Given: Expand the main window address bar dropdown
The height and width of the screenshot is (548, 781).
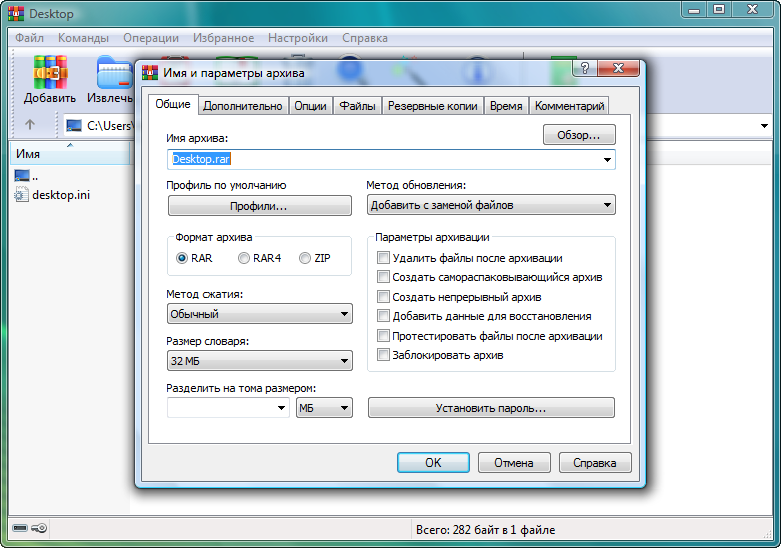Looking at the screenshot, I should (x=764, y=126).
